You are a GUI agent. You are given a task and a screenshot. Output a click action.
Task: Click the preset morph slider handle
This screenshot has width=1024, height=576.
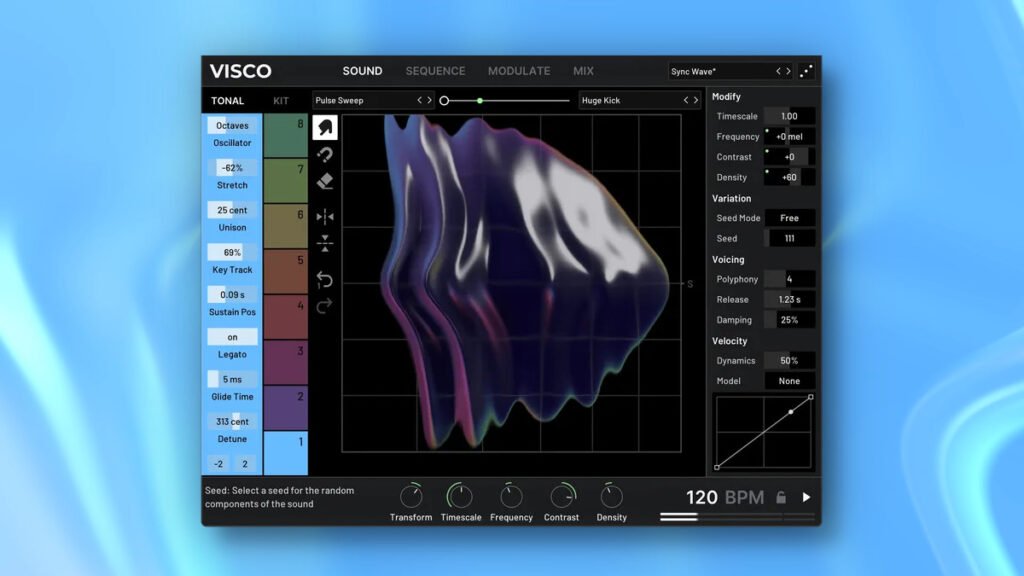(480, 100)
